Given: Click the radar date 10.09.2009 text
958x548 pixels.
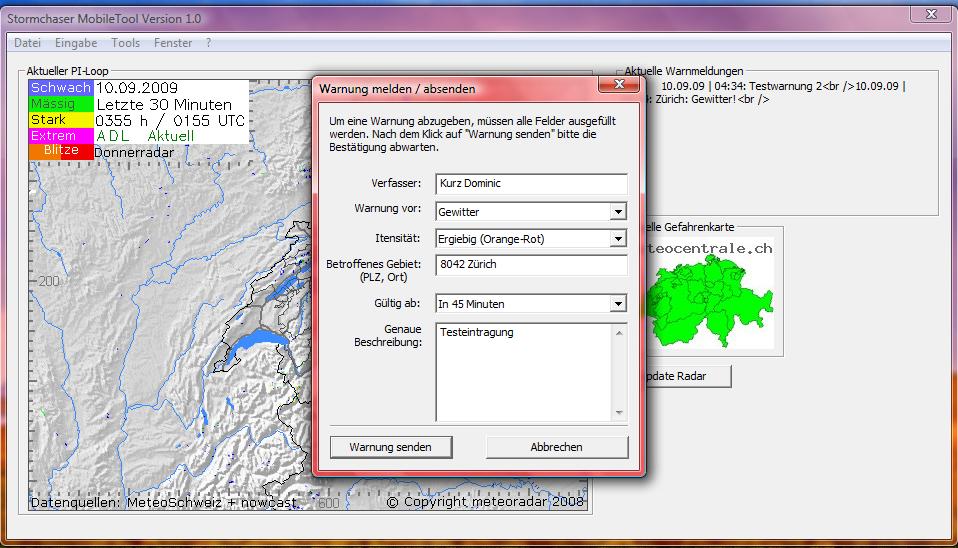Looking at the screenshot, I should 137,88.
